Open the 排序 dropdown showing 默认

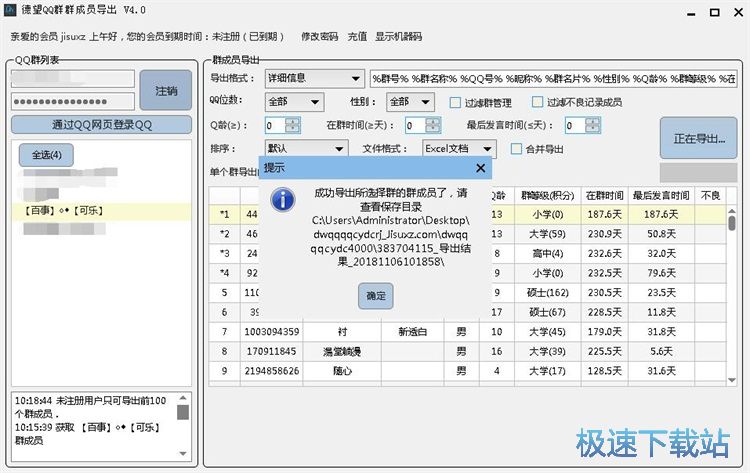click(307, 149)
